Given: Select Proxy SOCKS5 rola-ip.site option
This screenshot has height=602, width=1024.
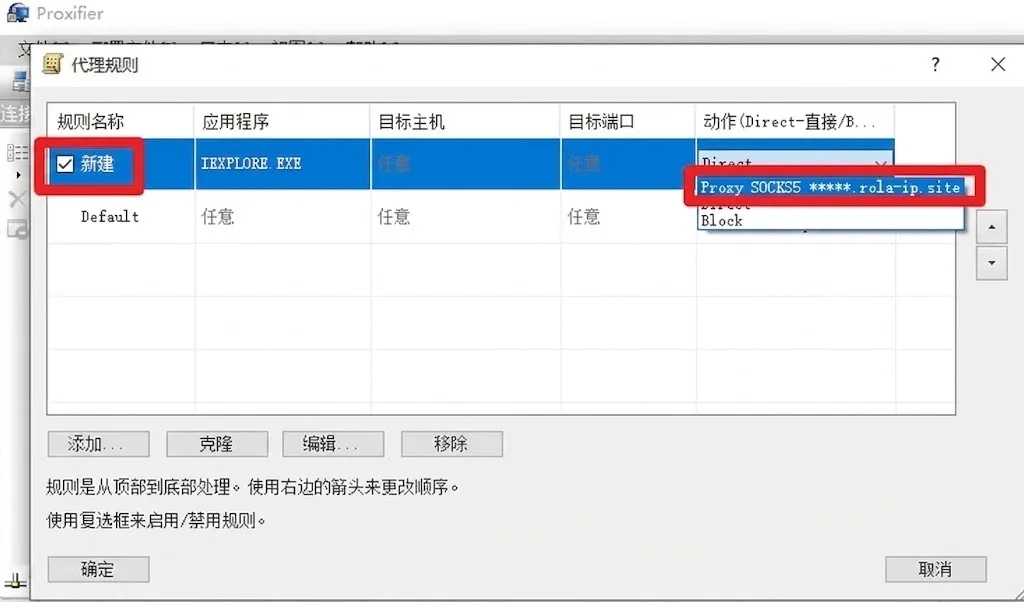Looking at the screenshot, I should (830, 187).
